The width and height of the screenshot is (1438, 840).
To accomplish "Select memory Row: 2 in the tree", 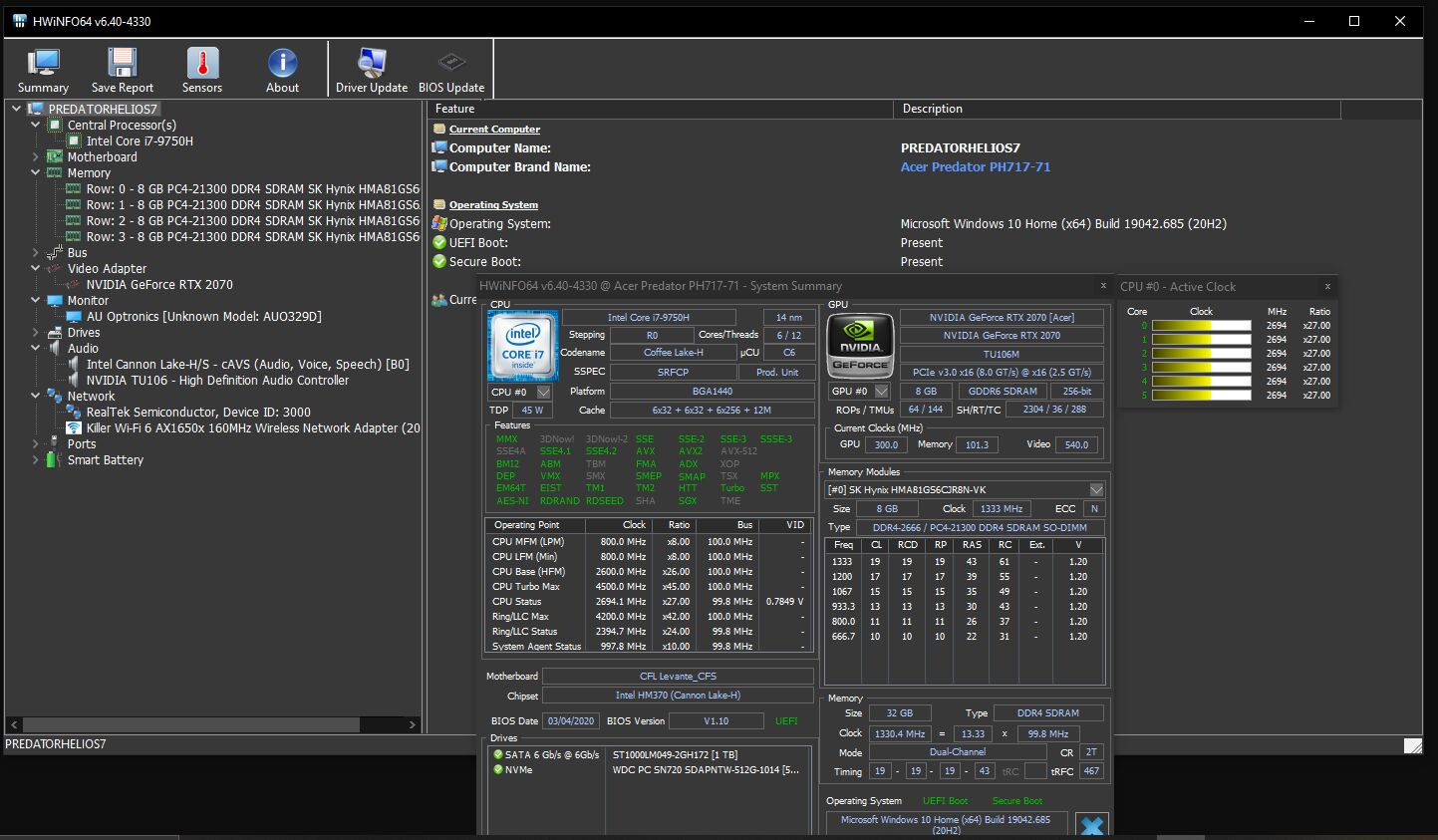I will (x=252, y=220).
